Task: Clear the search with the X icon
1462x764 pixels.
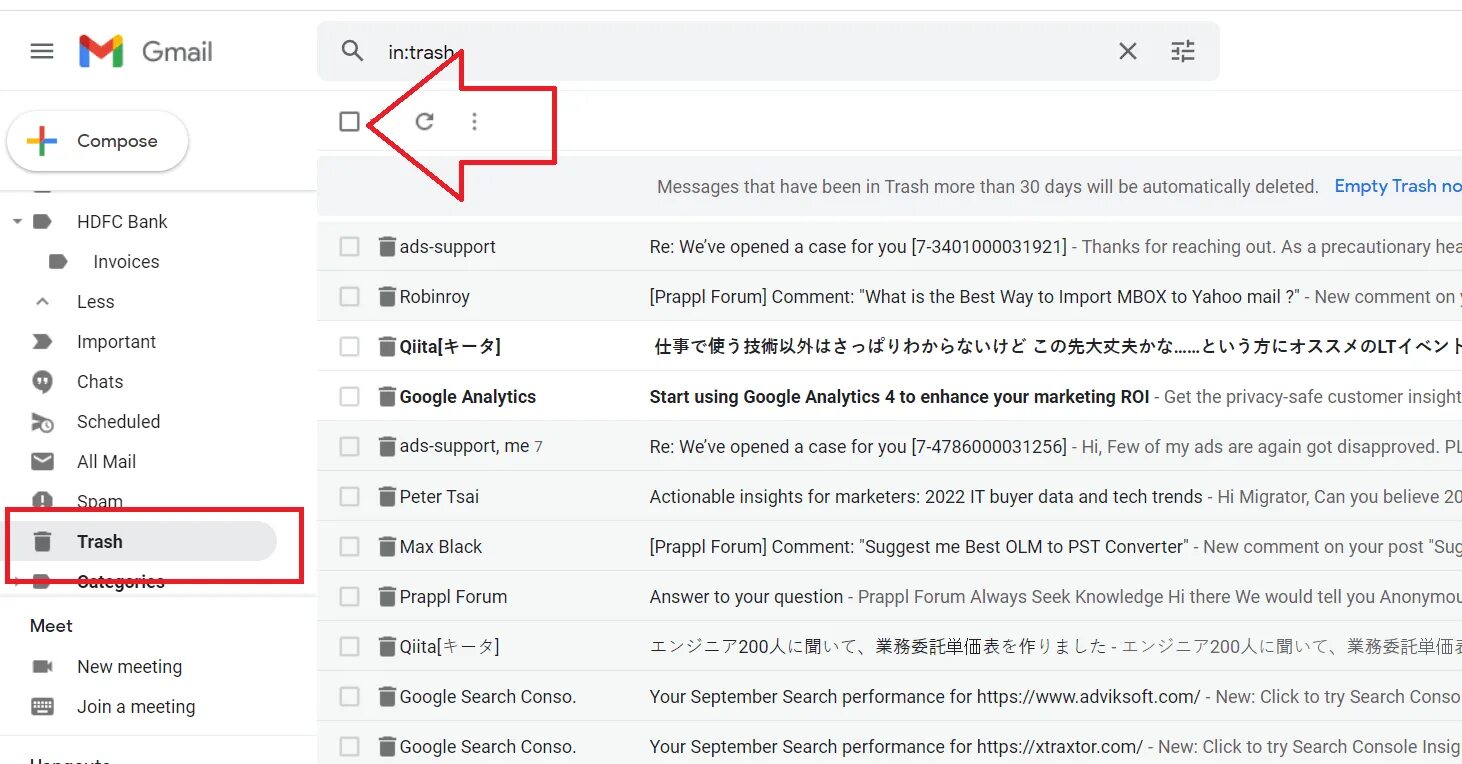Action: point(1127,51)
